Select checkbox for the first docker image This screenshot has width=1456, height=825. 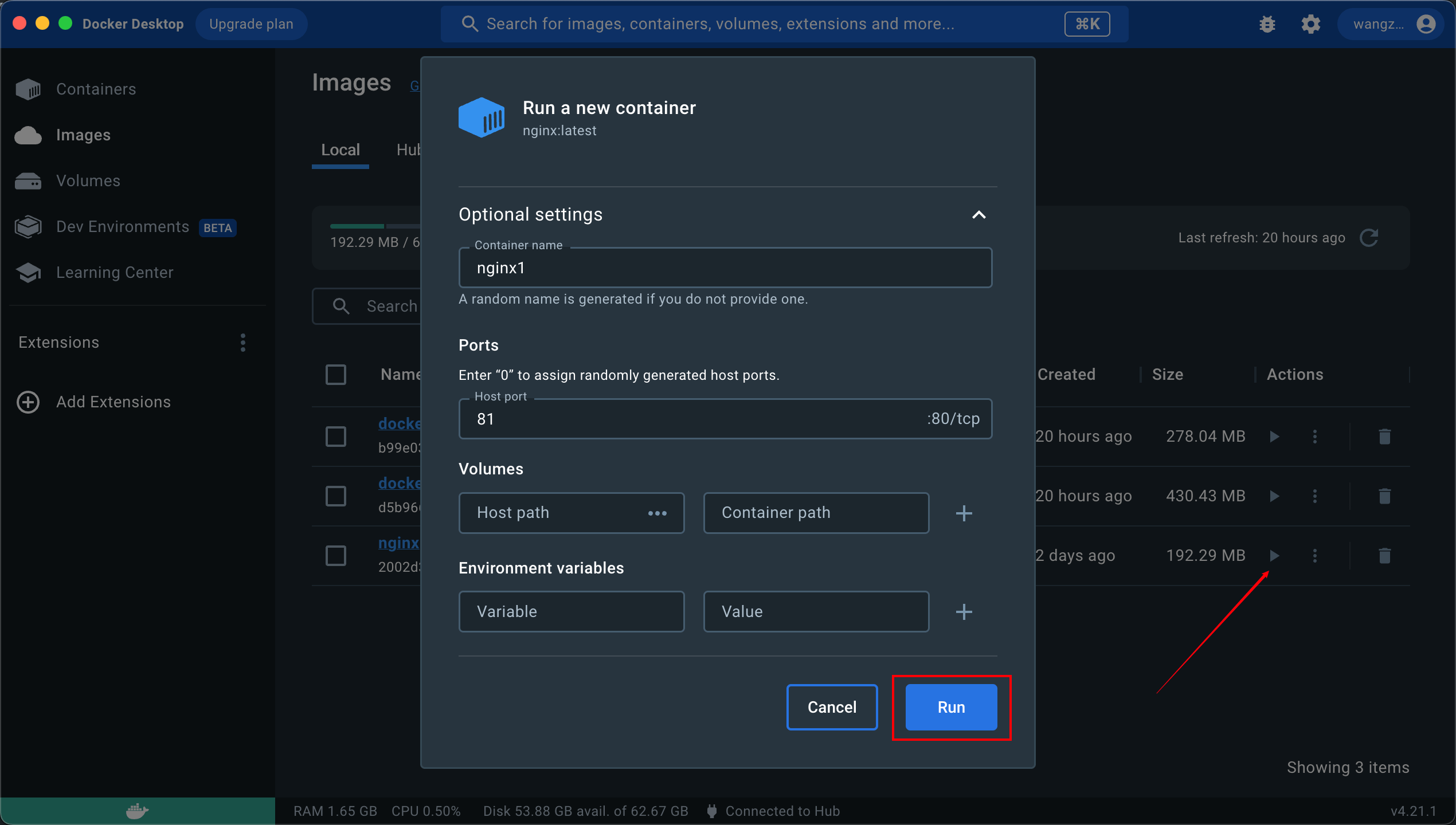336,437
